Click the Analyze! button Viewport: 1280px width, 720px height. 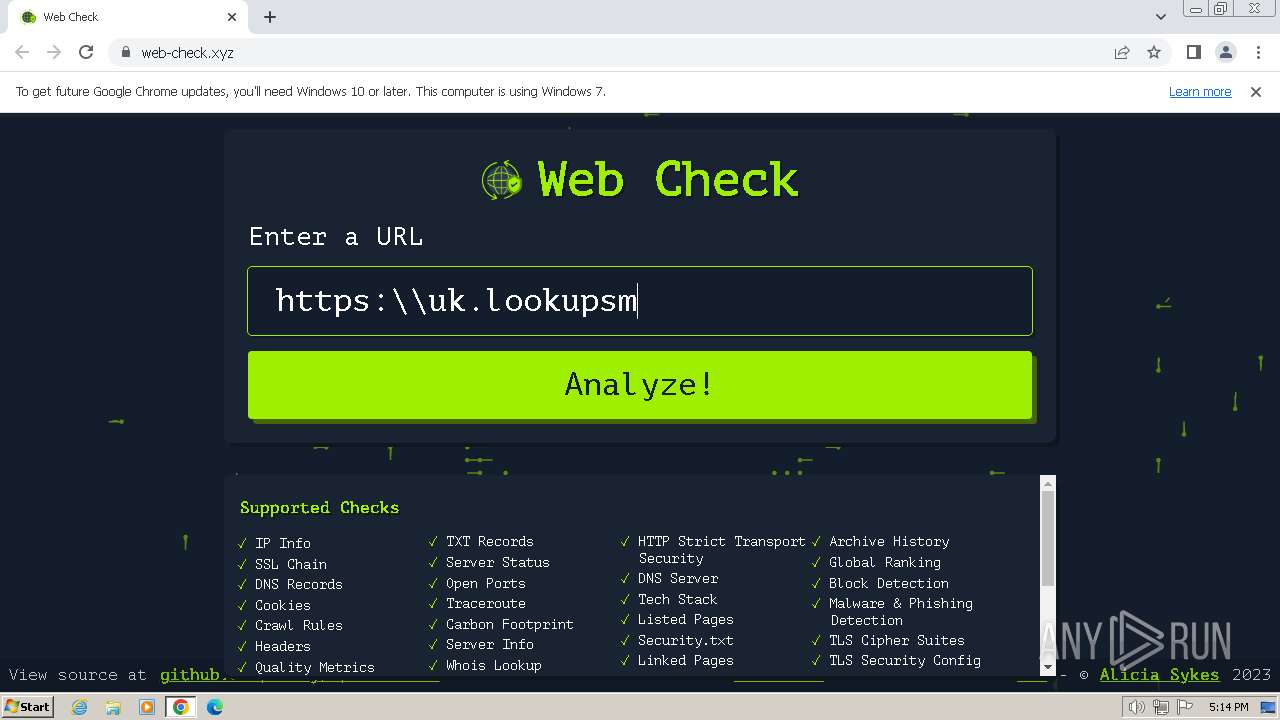[x=640, y=384]
